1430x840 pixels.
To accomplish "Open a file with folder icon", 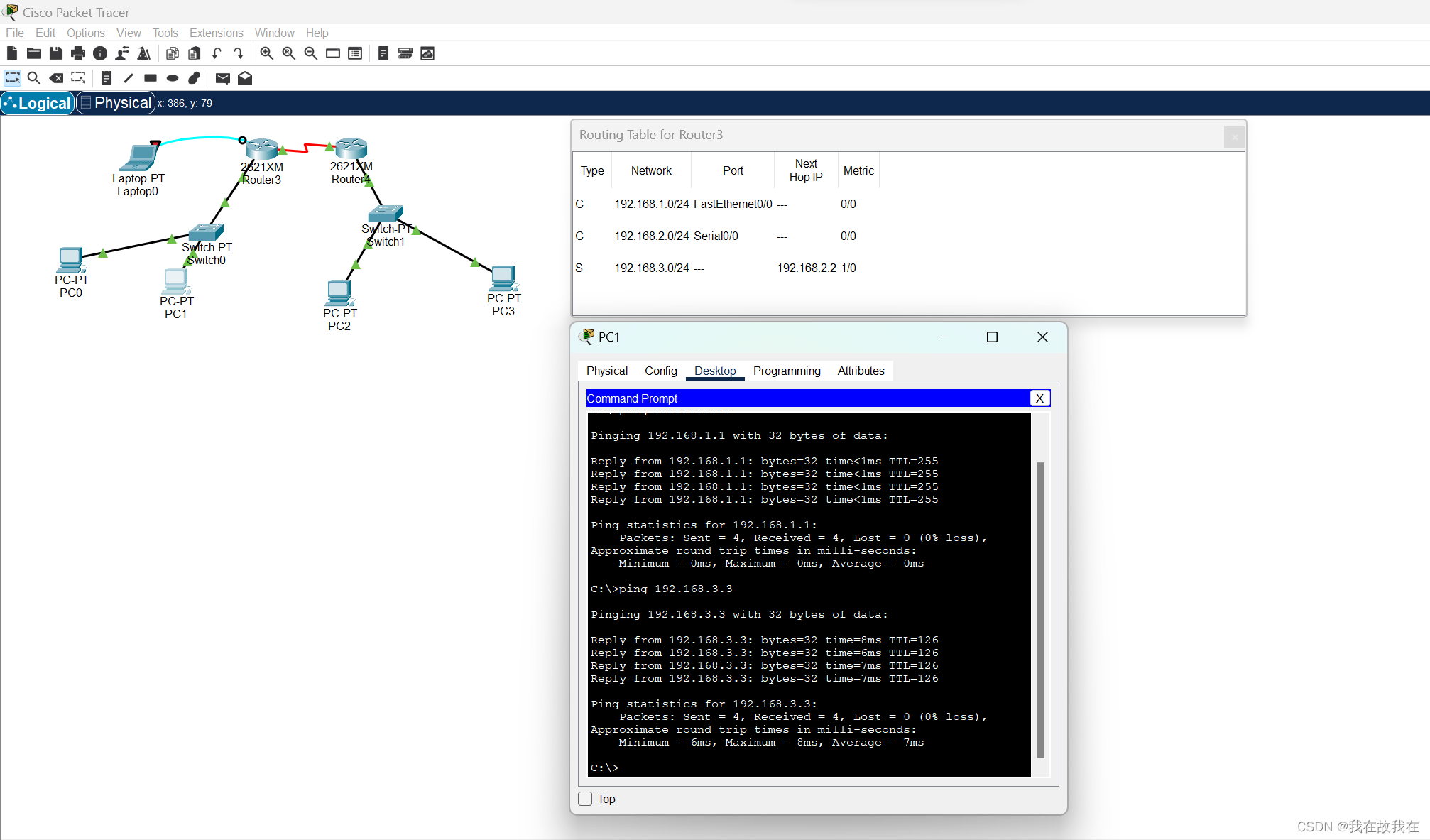I will [x=33, y=53].
